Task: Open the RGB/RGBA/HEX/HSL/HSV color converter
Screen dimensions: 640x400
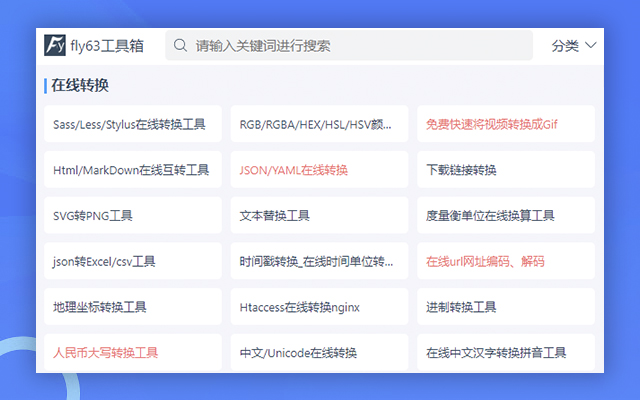Action: tap(319, 124)
